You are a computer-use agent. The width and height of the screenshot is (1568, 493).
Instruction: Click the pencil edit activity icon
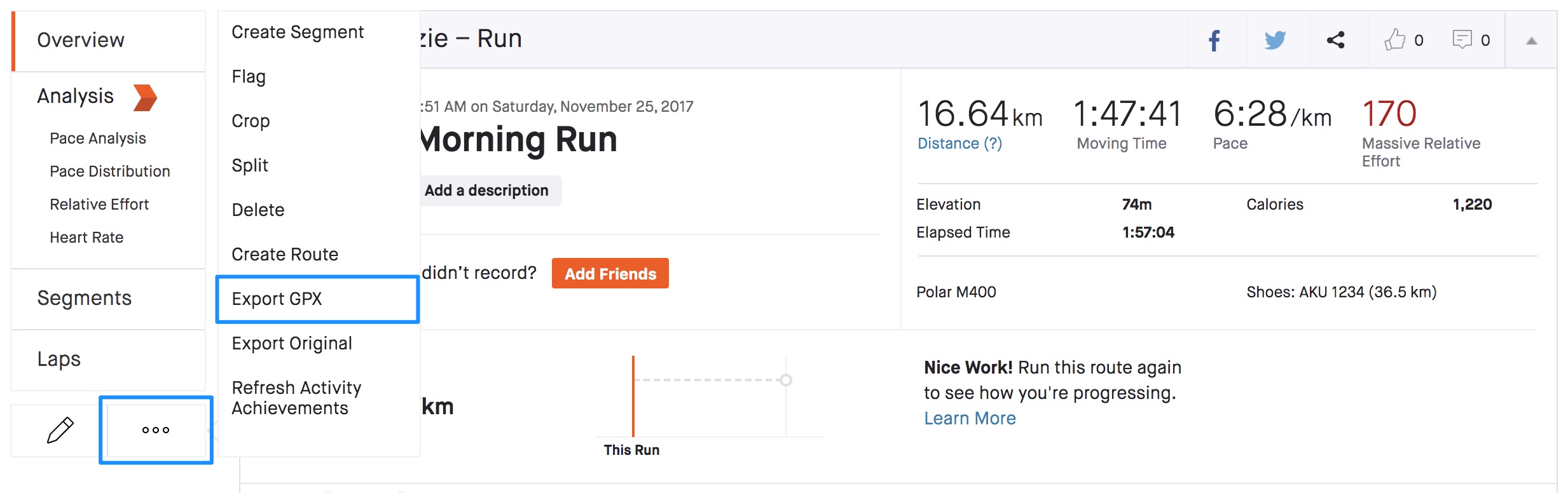point(60,430)
